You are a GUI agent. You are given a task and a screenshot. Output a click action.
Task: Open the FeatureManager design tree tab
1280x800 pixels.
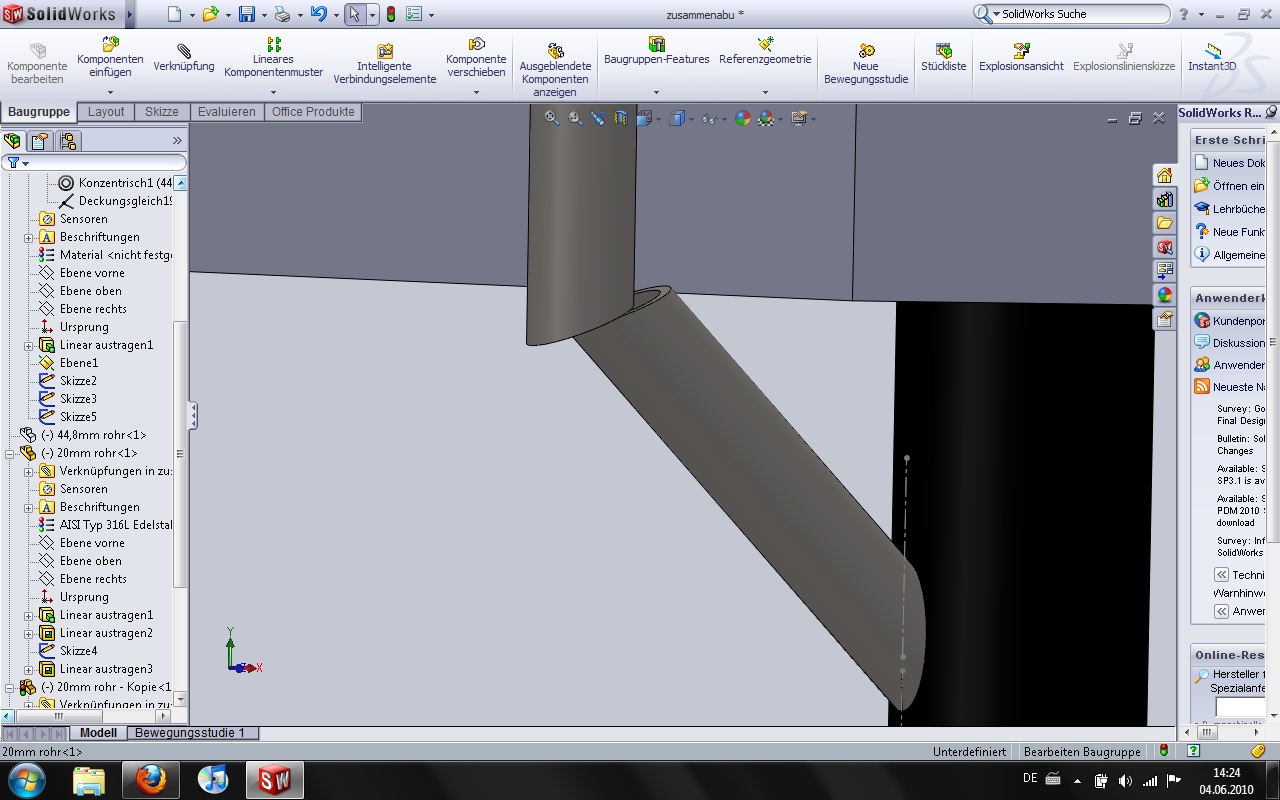12,141
